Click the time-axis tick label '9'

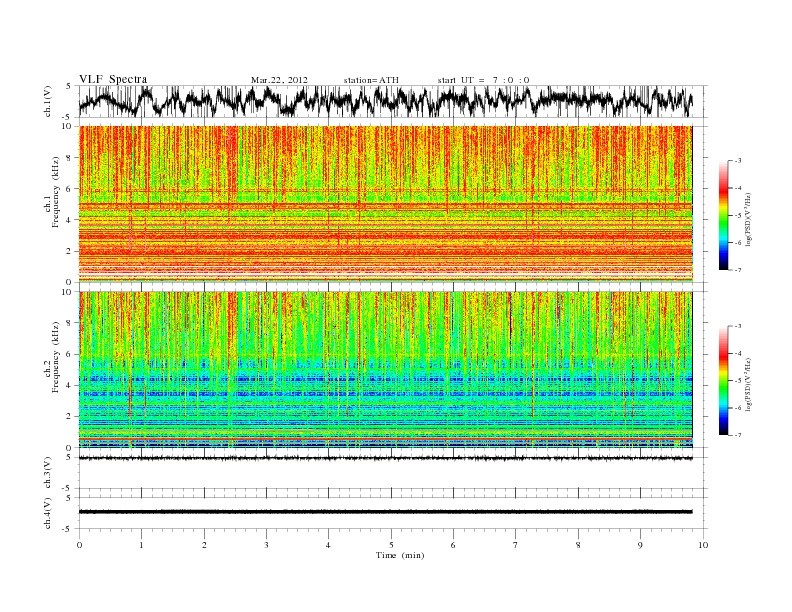click(640, 545)
